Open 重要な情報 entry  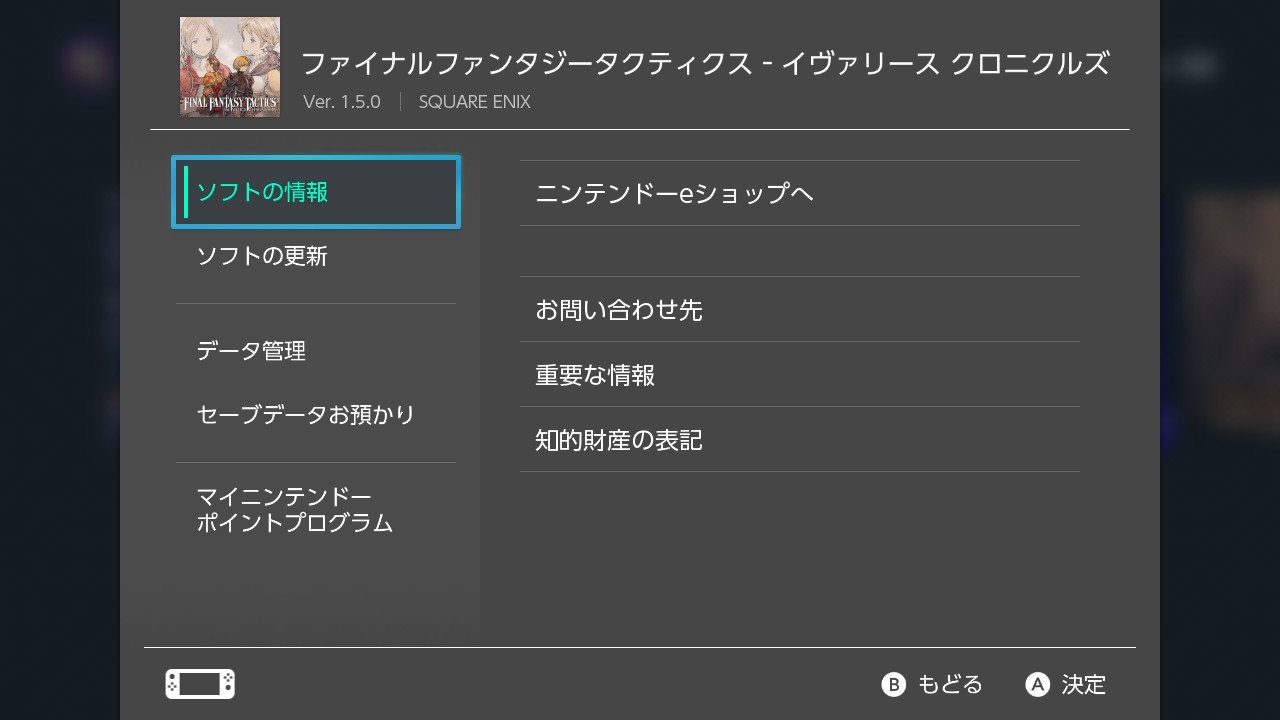point(800,374)
